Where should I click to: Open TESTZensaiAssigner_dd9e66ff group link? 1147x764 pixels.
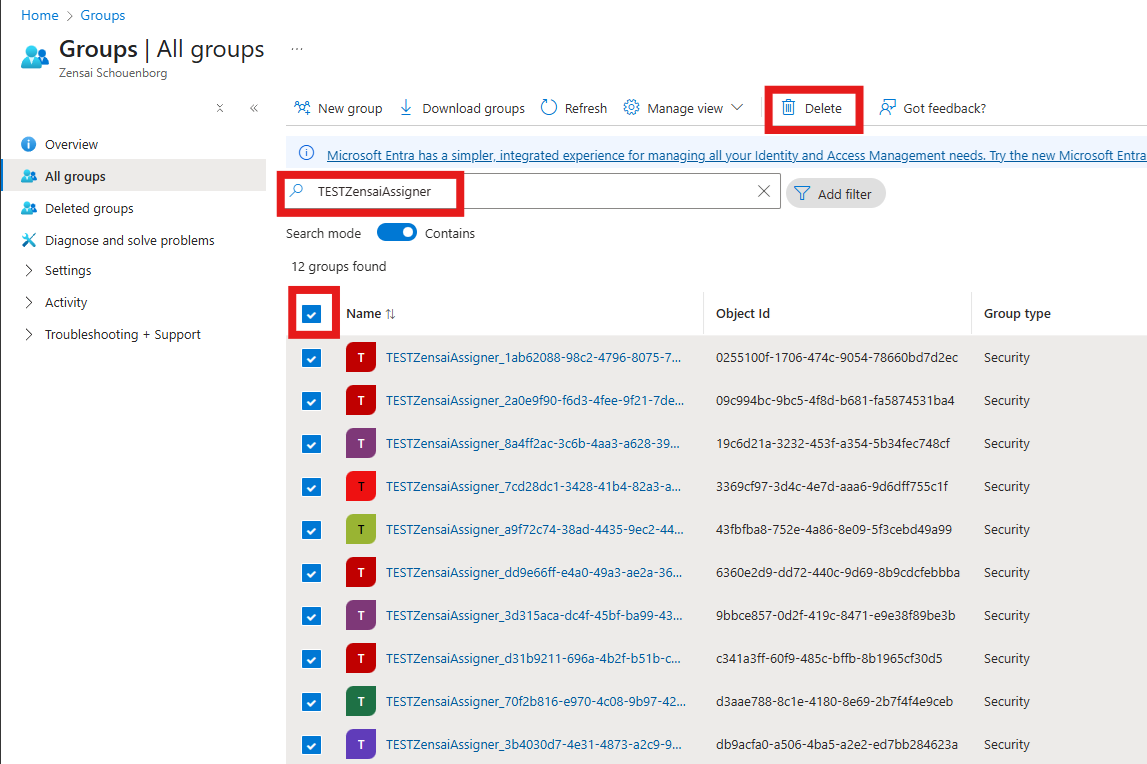pyautogui.click(x=534, y=572)
